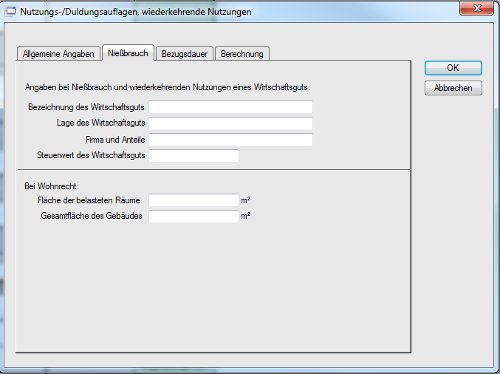Click the Steuerwert des Wirtschaftsguts field
The image size is (500, 374).
point(194,156)
